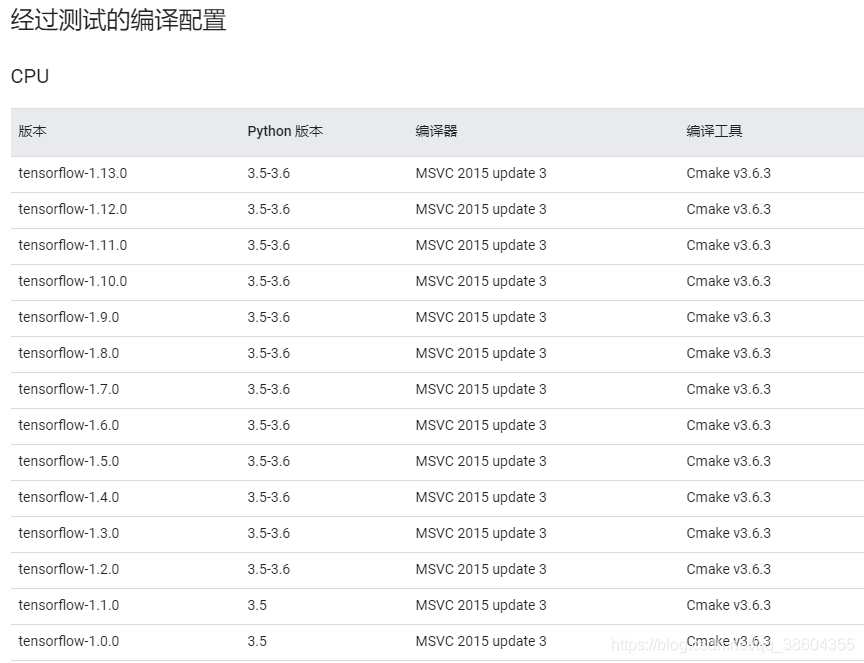Click the tensorflow-1.7.0 version cell
864x663 pixels.
pyautogui.click(x=69, y=389)
